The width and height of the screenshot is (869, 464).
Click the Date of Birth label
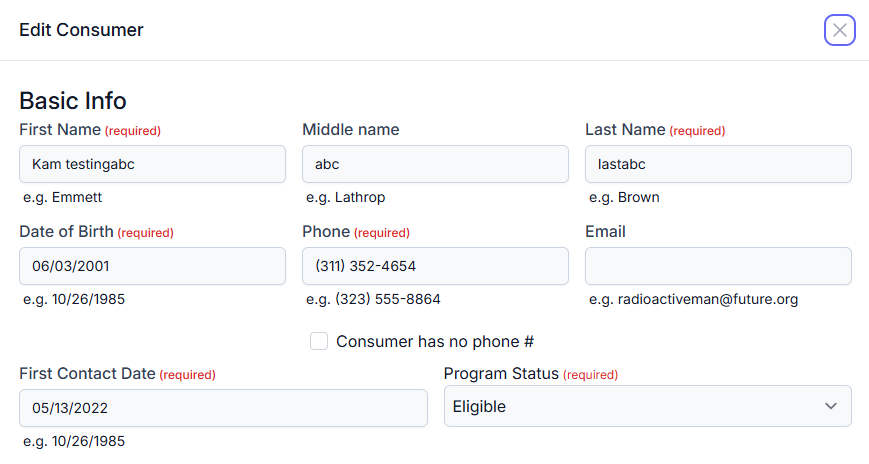(x=66, y=232)
